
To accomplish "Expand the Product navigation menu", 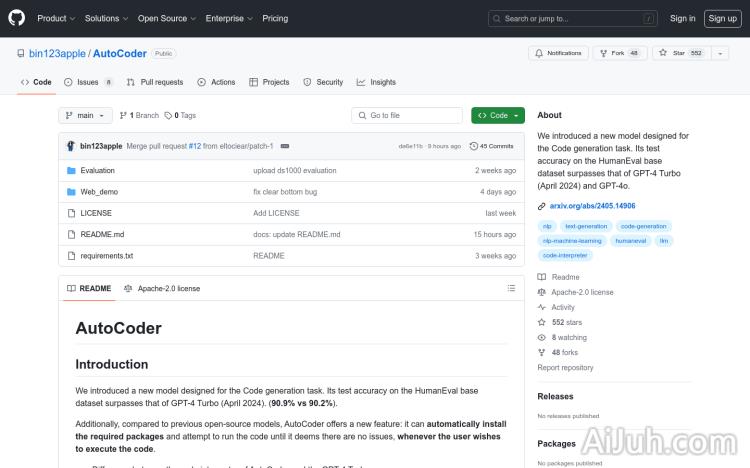I will (55, 18).
